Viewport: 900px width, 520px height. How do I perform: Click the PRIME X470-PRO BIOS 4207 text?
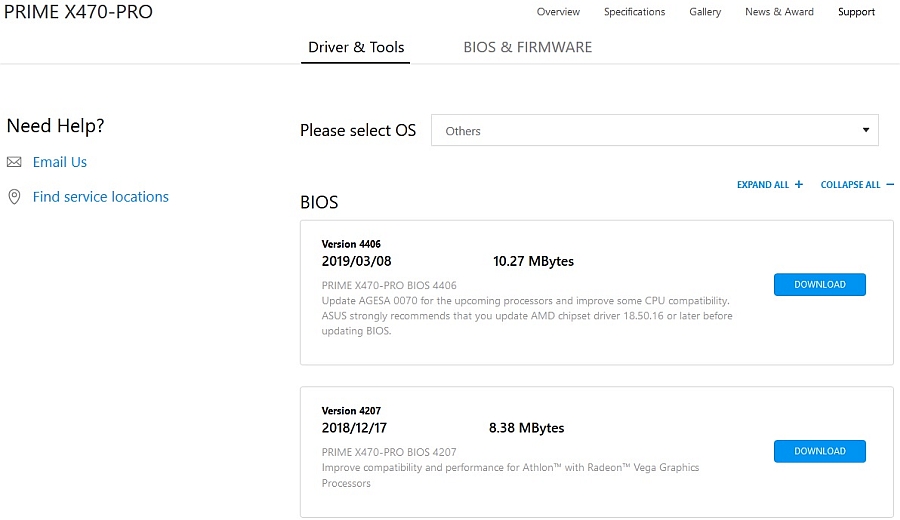coord(389,452)
